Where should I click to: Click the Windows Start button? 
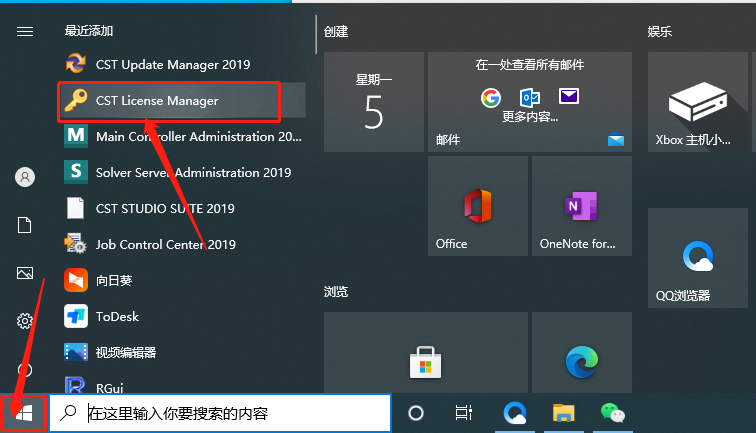pos(24,413)
